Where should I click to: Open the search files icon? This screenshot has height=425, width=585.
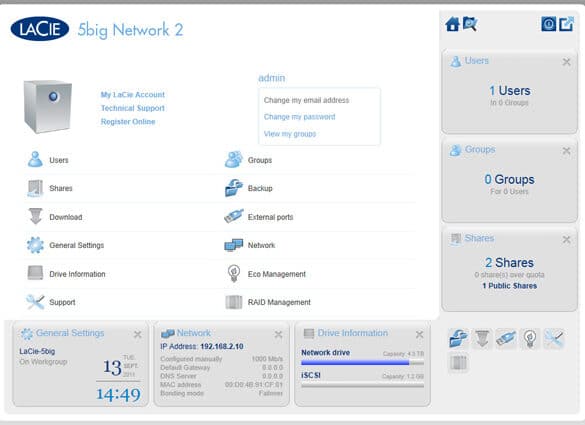point(470,24)
